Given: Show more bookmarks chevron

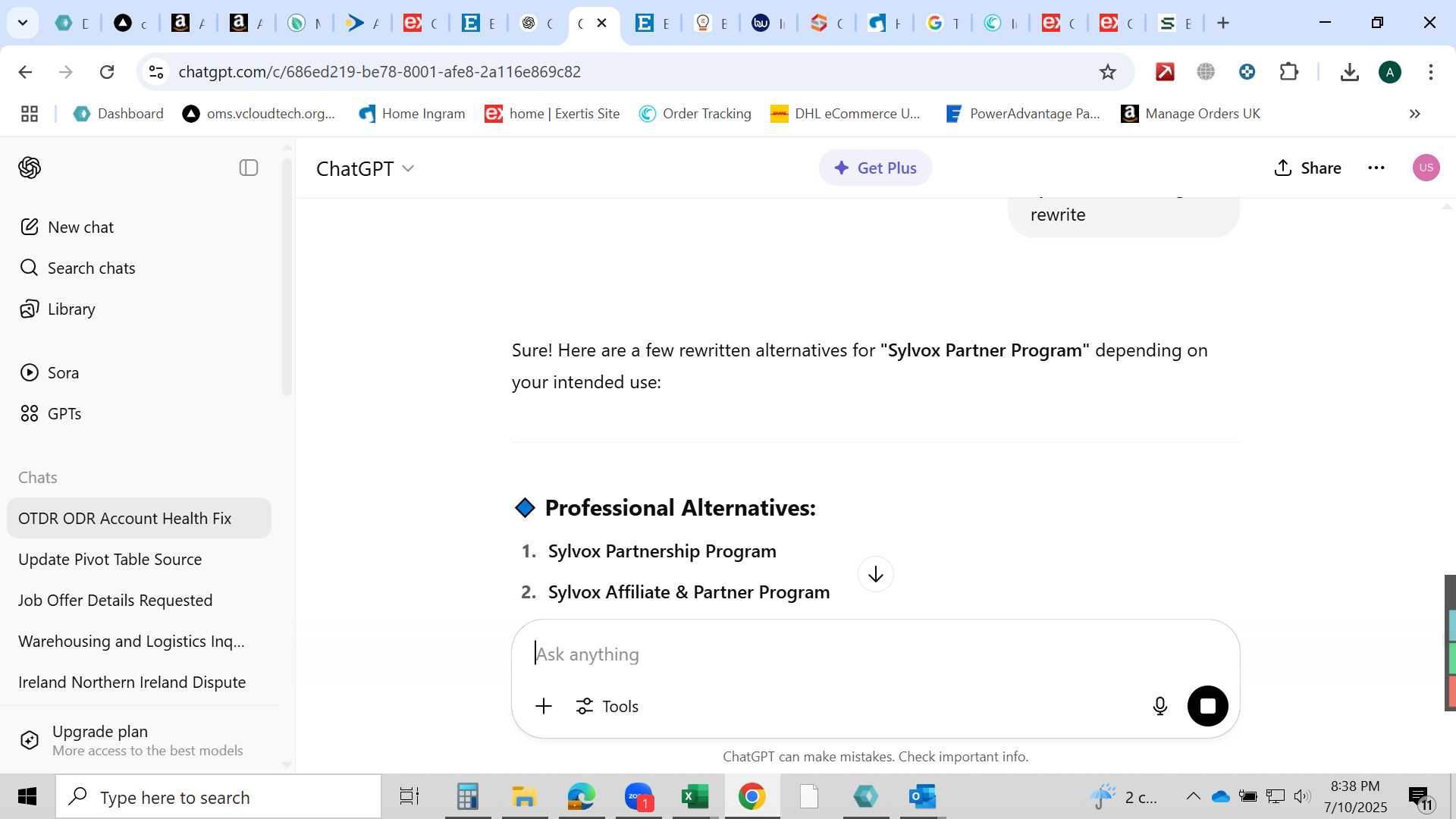Looking at the screenshot, I should coord(1414,114).
